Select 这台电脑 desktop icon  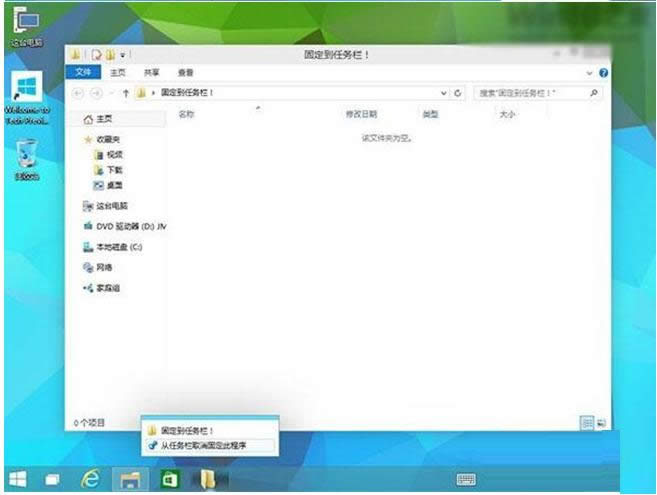click(x=26, y=26)
